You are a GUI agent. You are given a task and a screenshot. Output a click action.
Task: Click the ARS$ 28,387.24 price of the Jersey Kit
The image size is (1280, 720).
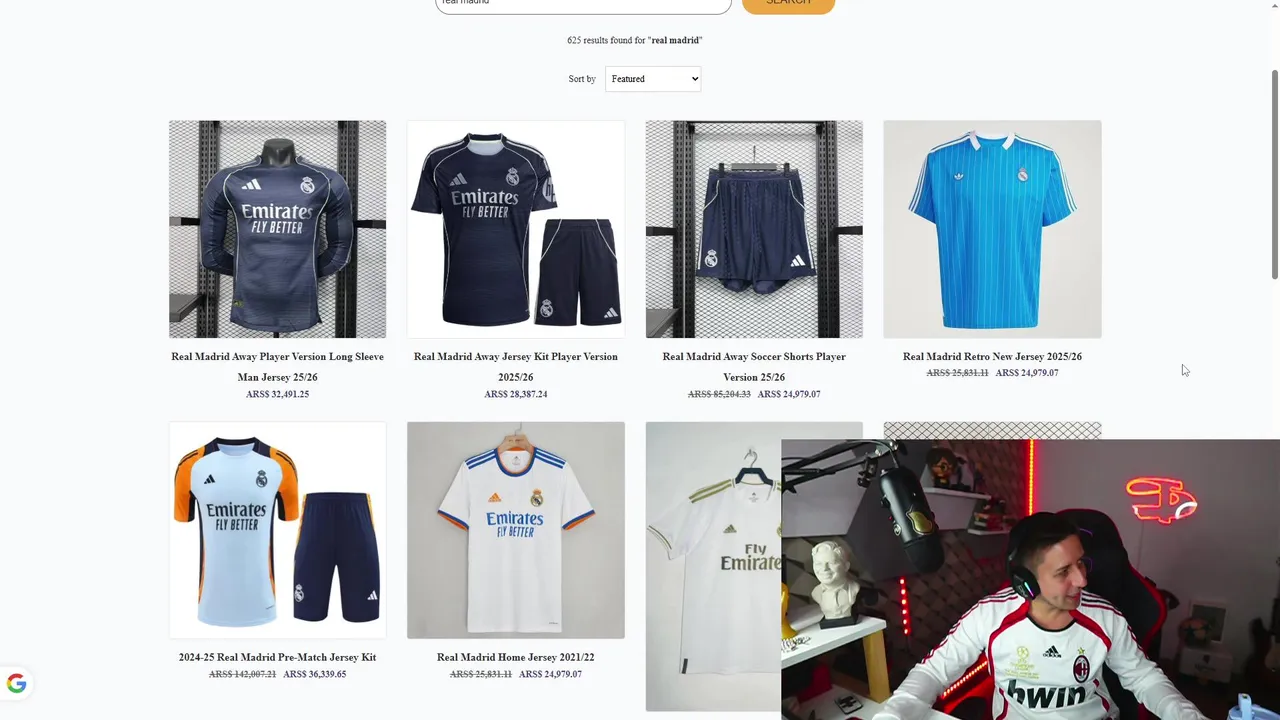(x=516, y=394)
